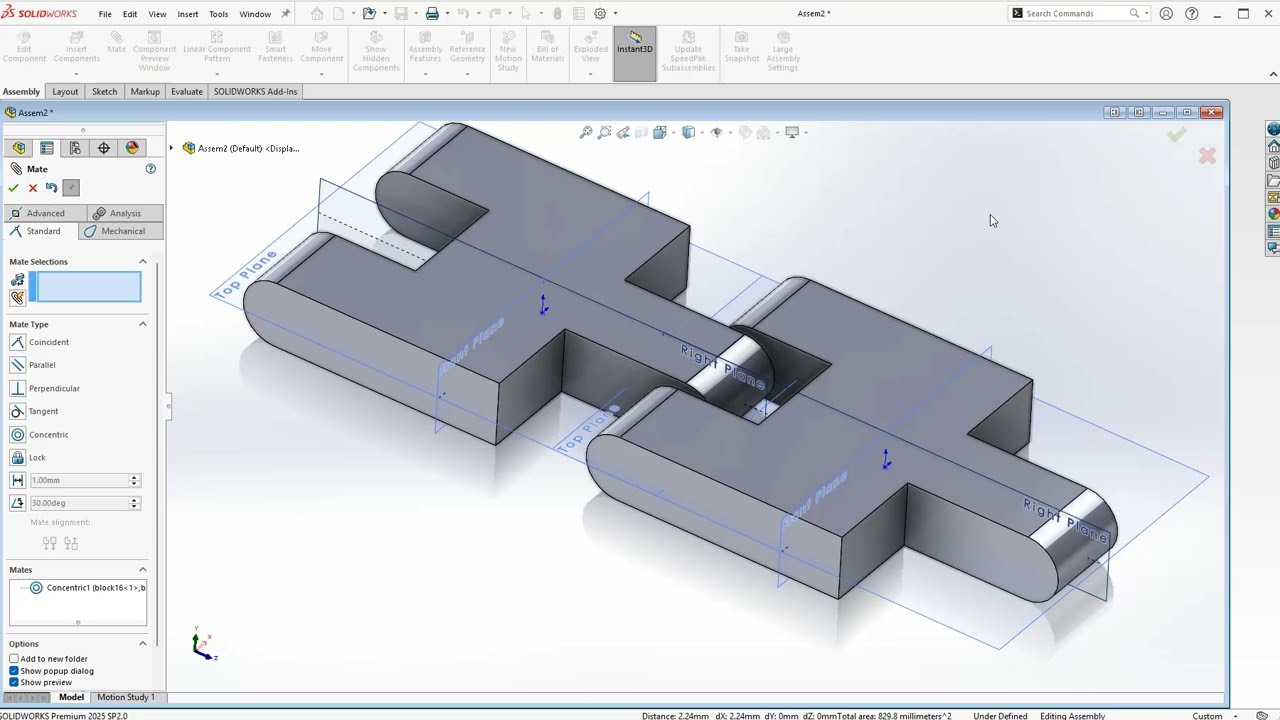Accept the mate with the green checkmark
The width and height of the screenshot is (1280, 720).
pyautogui.click(x=13, y=188)
